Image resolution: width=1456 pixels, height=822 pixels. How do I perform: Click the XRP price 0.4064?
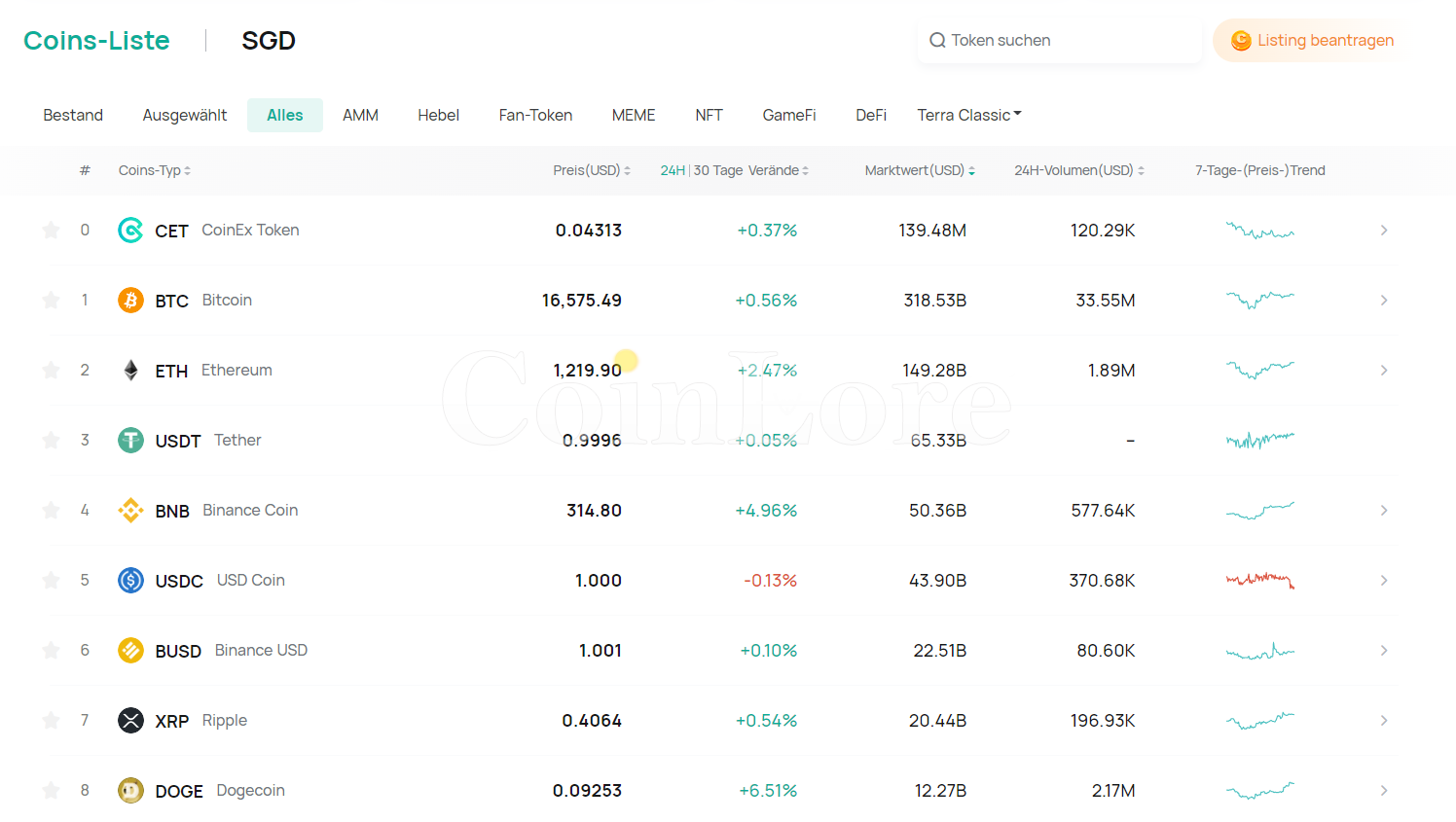tap(592, 721)
